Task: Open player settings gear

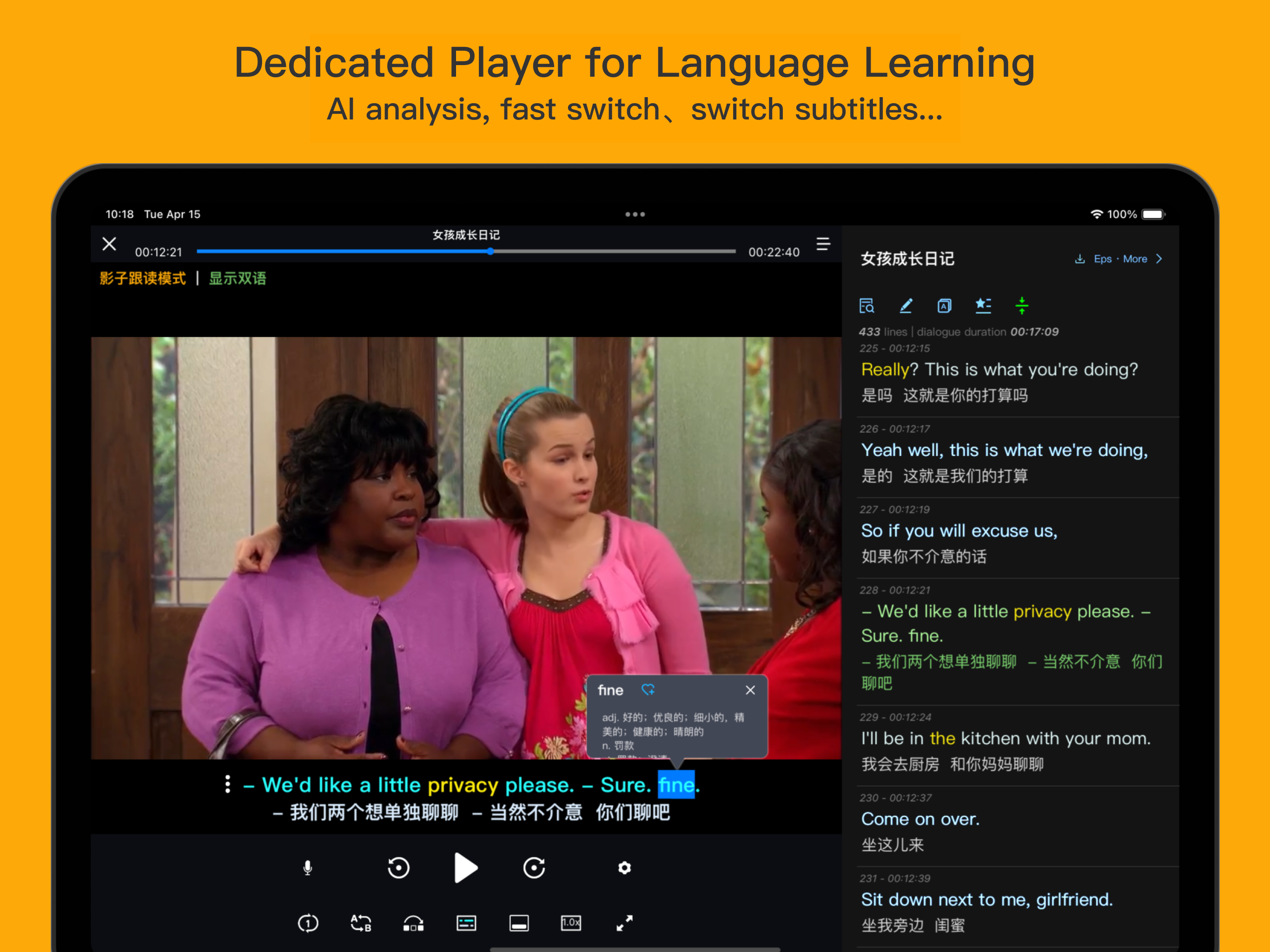Action: [625, 867]
